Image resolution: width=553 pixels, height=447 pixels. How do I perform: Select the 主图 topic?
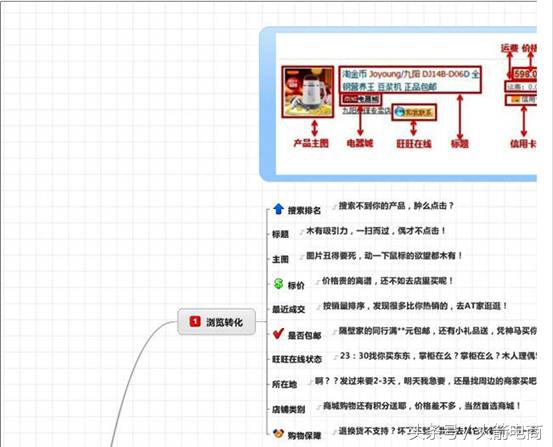coord(280,259)
